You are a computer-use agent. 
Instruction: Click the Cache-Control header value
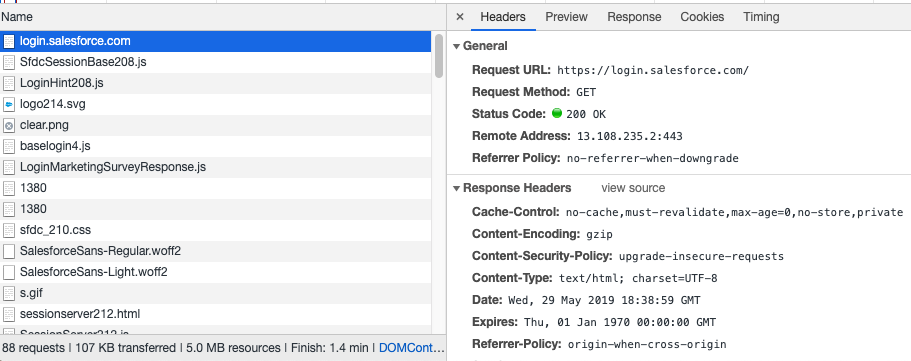(x=734, y=212)
